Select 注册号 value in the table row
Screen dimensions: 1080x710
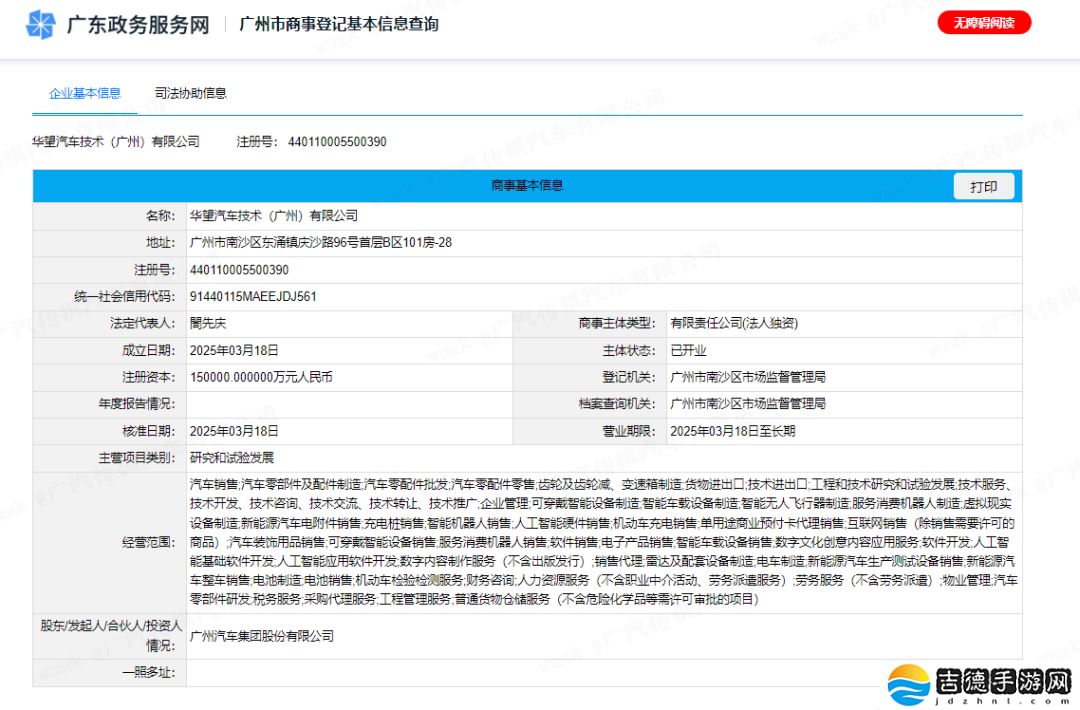(x=239, y=270)
